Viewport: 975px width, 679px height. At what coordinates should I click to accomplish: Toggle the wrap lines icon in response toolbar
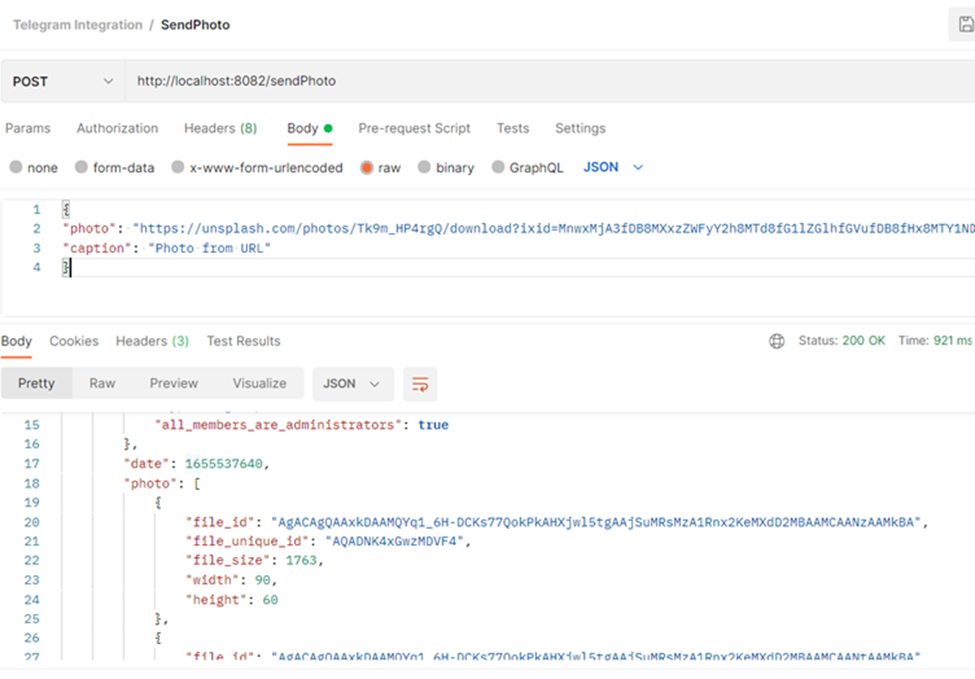pyautogui.click(x=420, y=384)
